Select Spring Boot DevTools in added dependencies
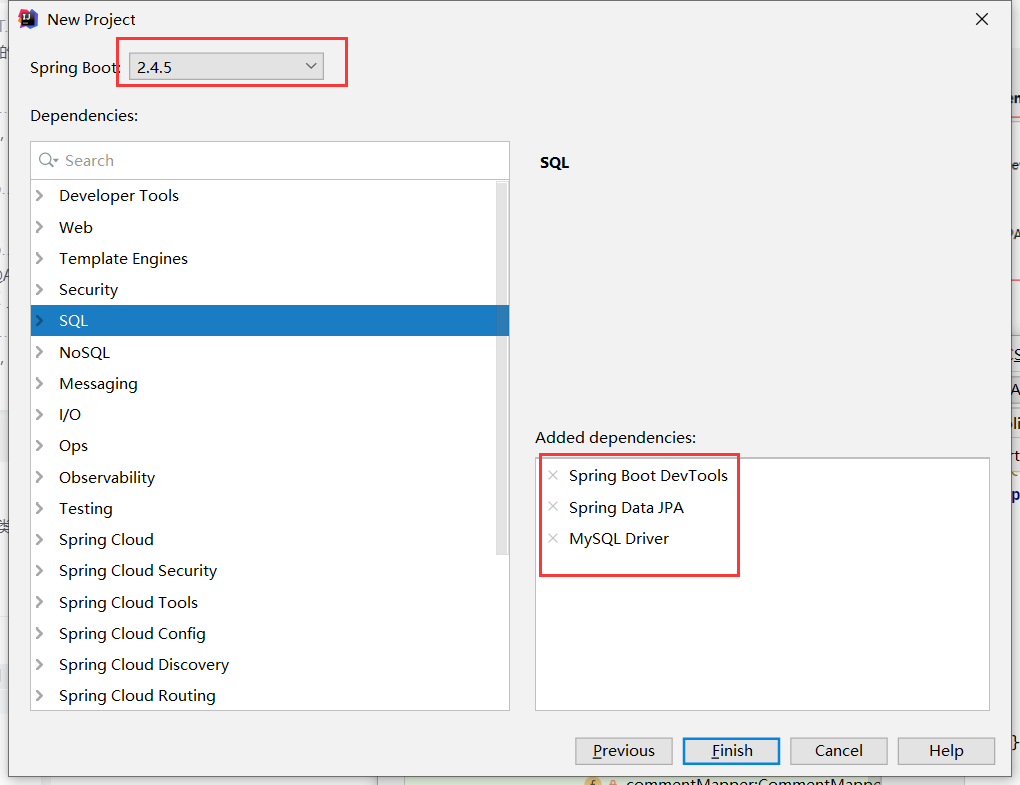Viewport: 1020px width, 785px height. 648,475
